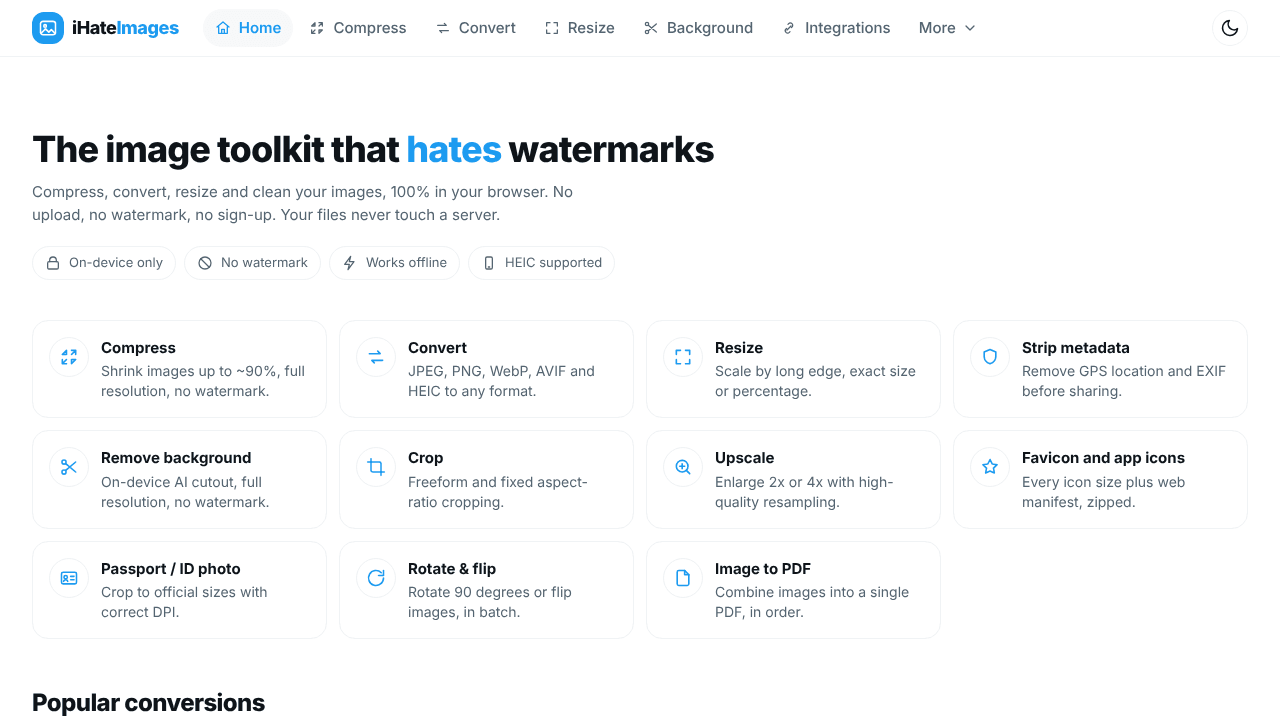The image size is (1280, 720).
Task: Click the 'On-device only' badge text
Action: 116,263
